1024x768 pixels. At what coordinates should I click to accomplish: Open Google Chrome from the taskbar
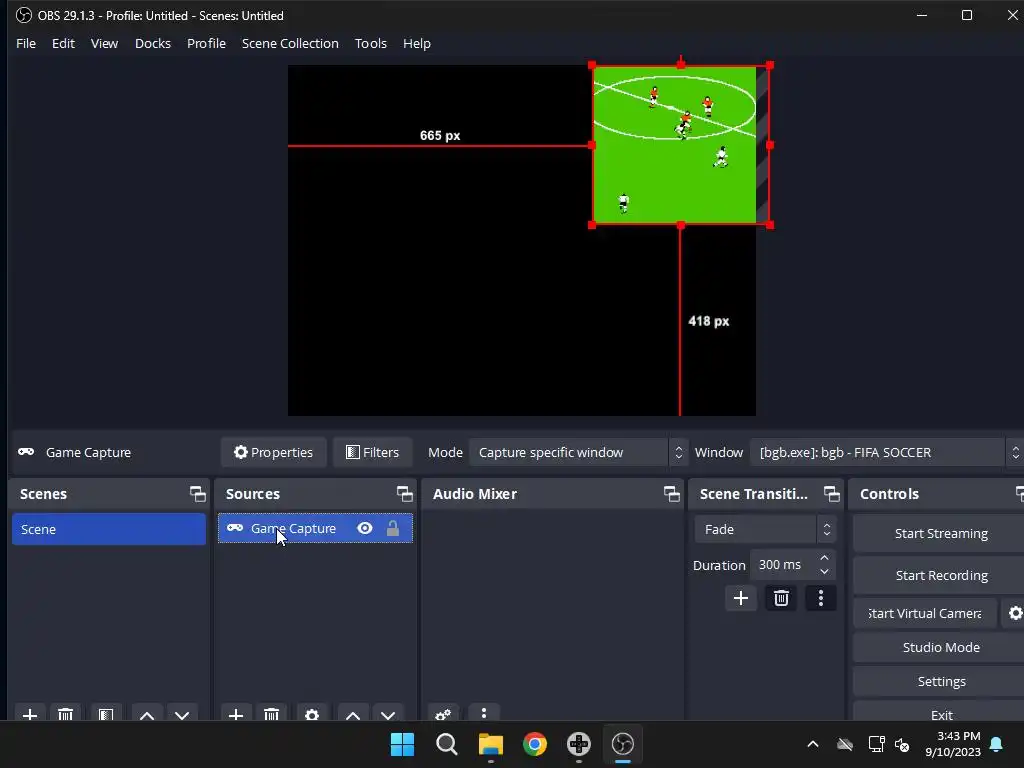pos(535,744)
